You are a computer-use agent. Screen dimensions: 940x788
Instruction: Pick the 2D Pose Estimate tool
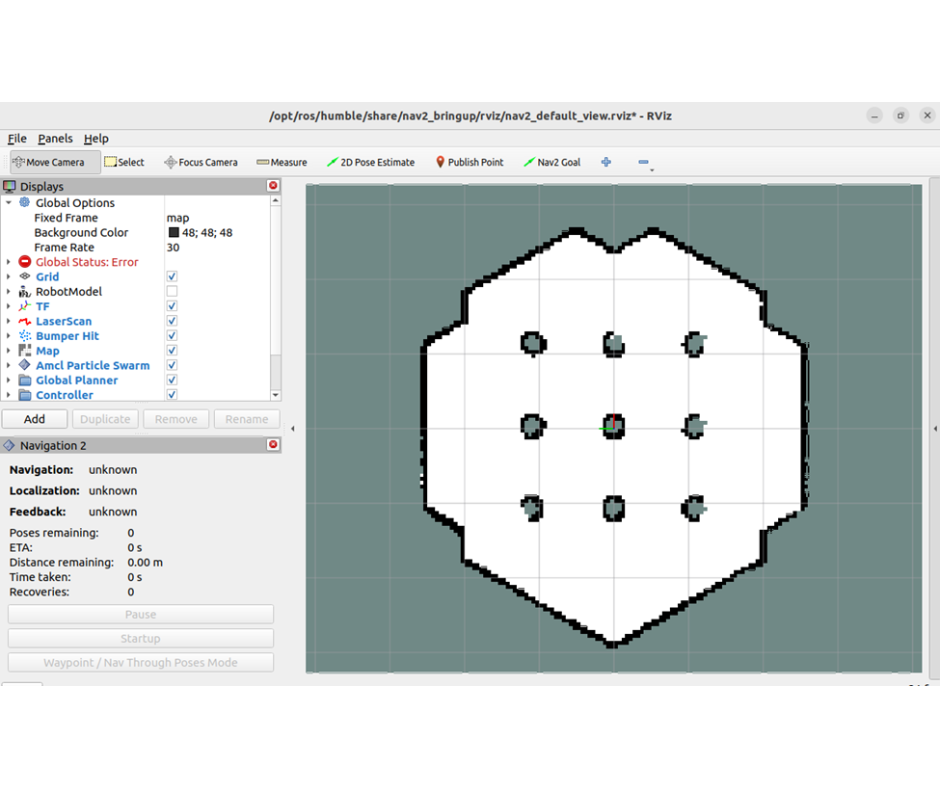pos(370,162)
